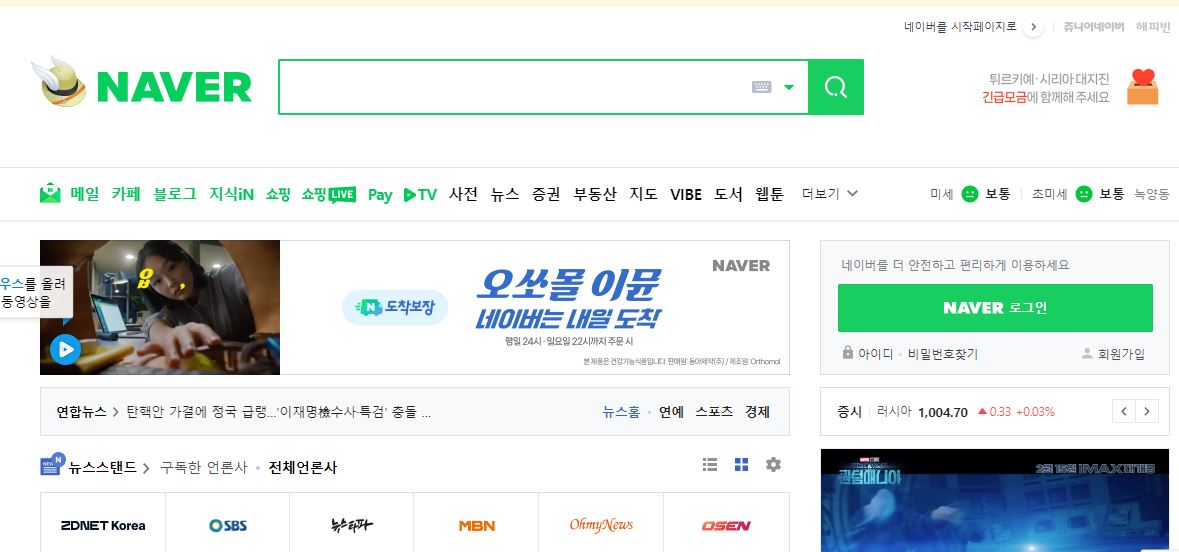Screen dimensions: 1179x552
Task: Click the 미세 dust smiley icon
Action: pos(970,194)
